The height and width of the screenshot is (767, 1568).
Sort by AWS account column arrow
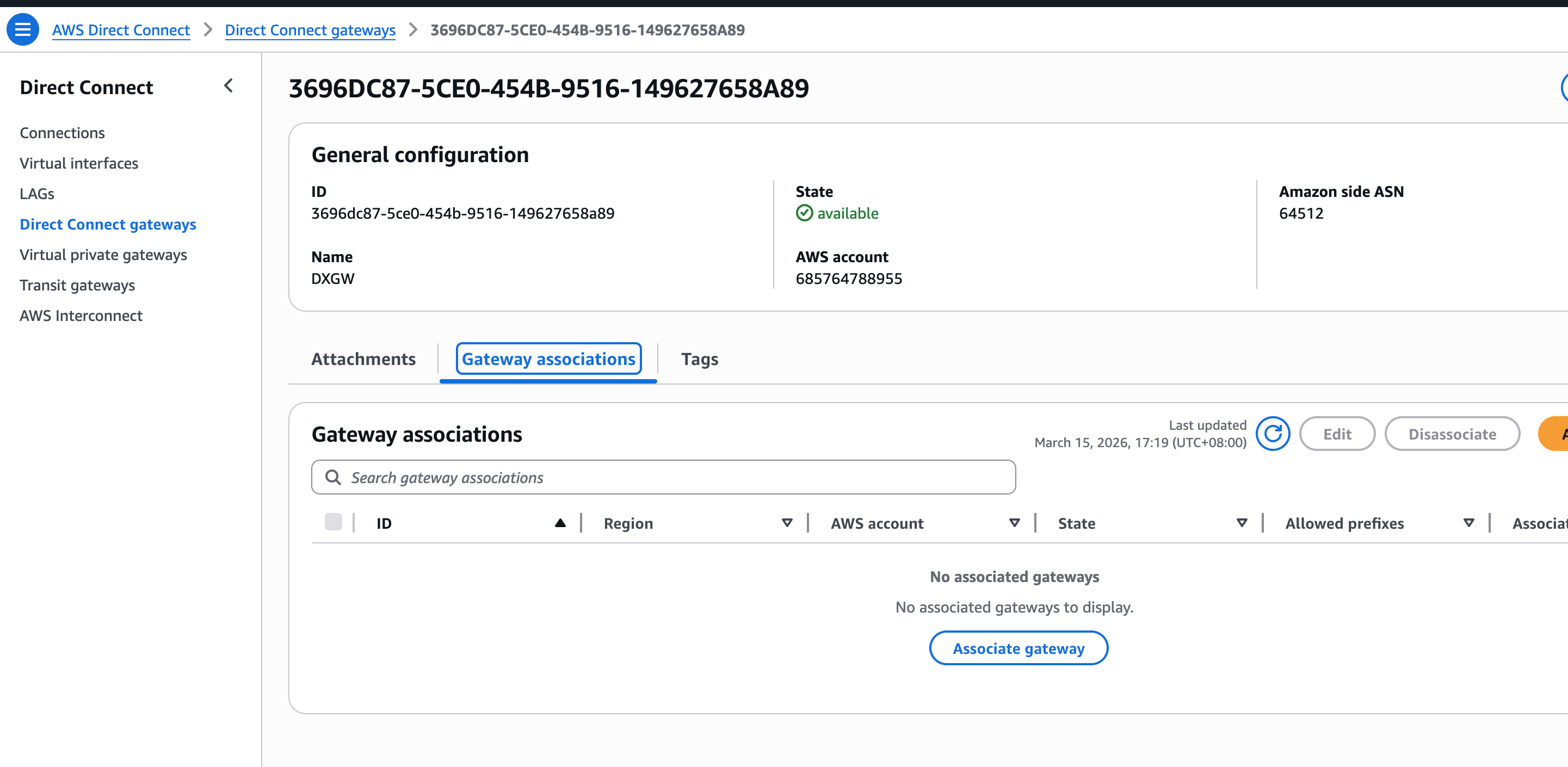point(1014,523)
